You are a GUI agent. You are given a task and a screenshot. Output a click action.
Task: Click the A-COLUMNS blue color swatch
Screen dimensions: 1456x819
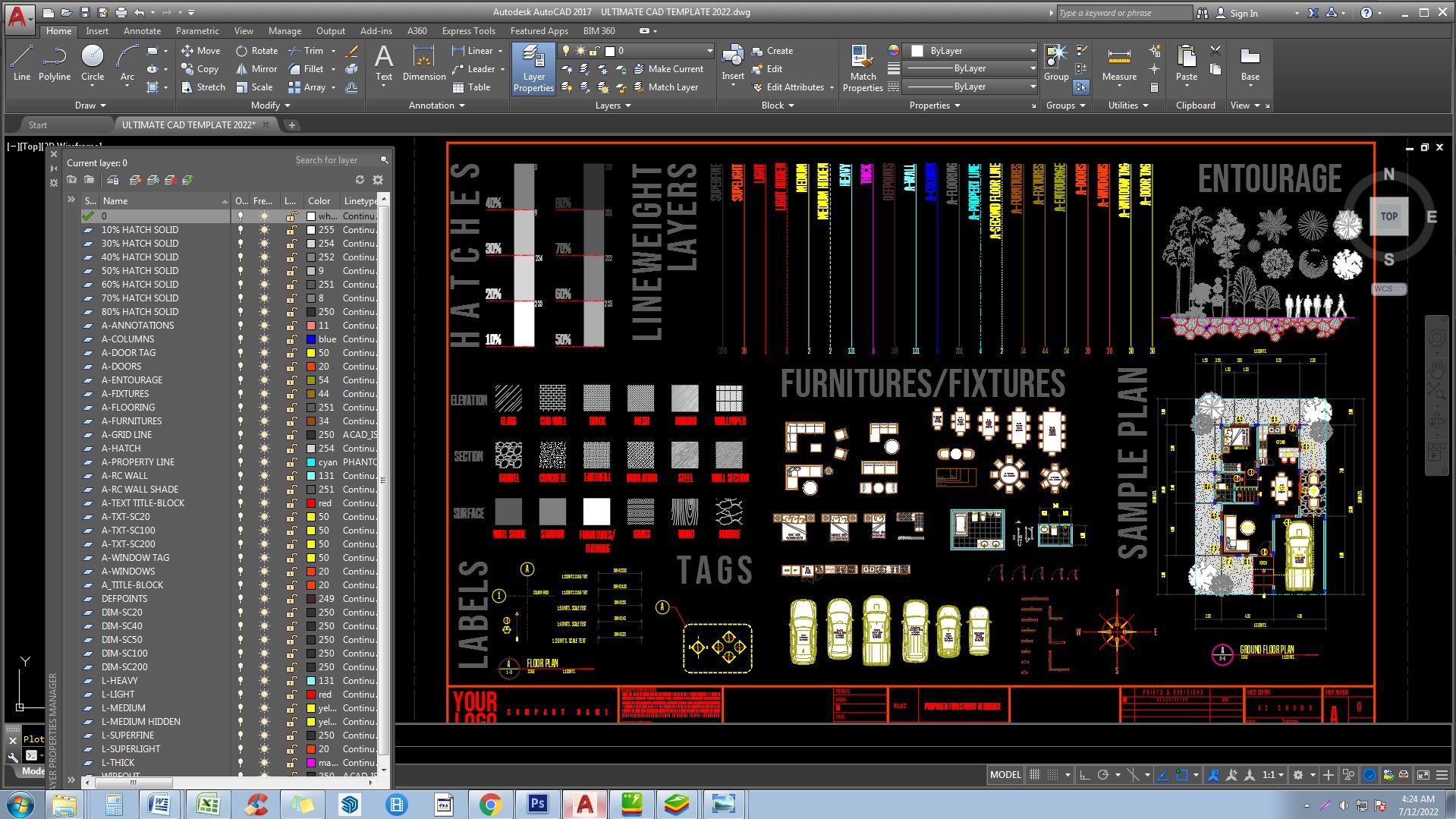click(311, 339)
